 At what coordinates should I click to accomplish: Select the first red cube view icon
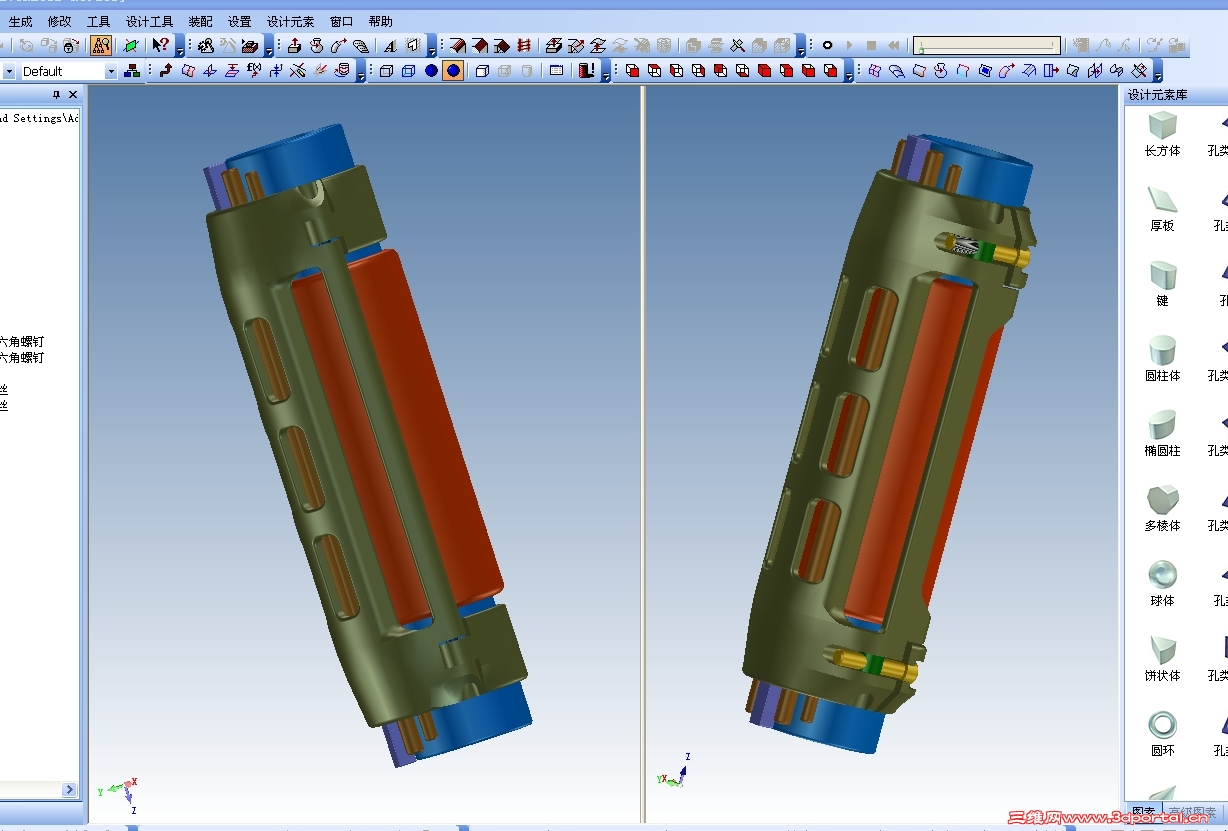pos(632,71)
